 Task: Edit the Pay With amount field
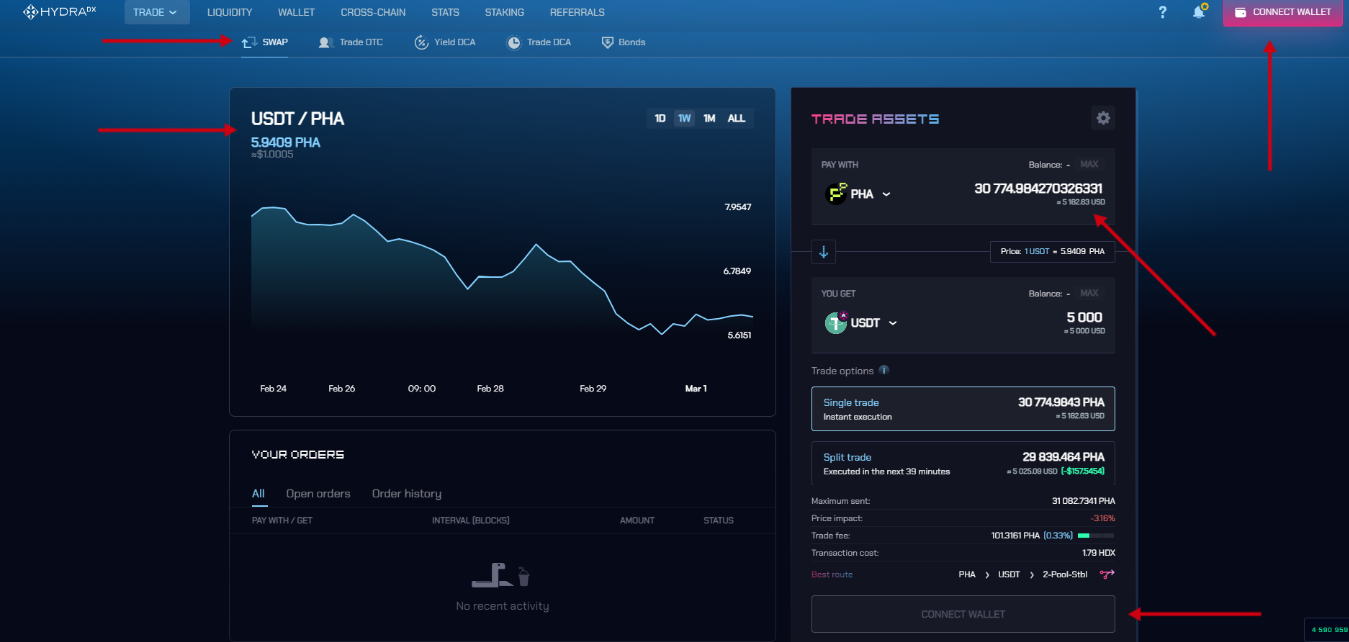(x=1038, y=189)
